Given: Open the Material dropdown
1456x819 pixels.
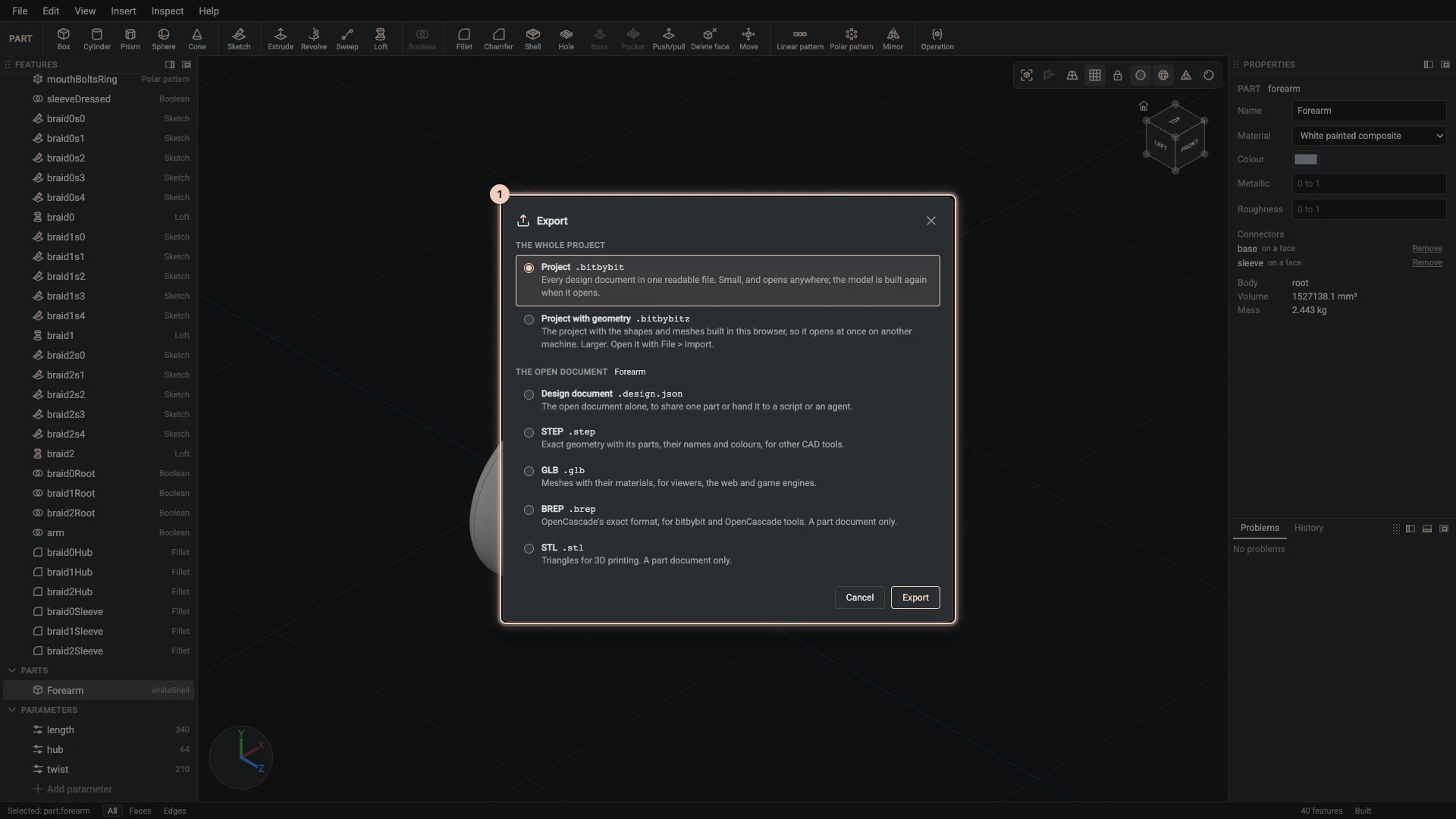Looking at the screenshot, I should pos(1370,136).
